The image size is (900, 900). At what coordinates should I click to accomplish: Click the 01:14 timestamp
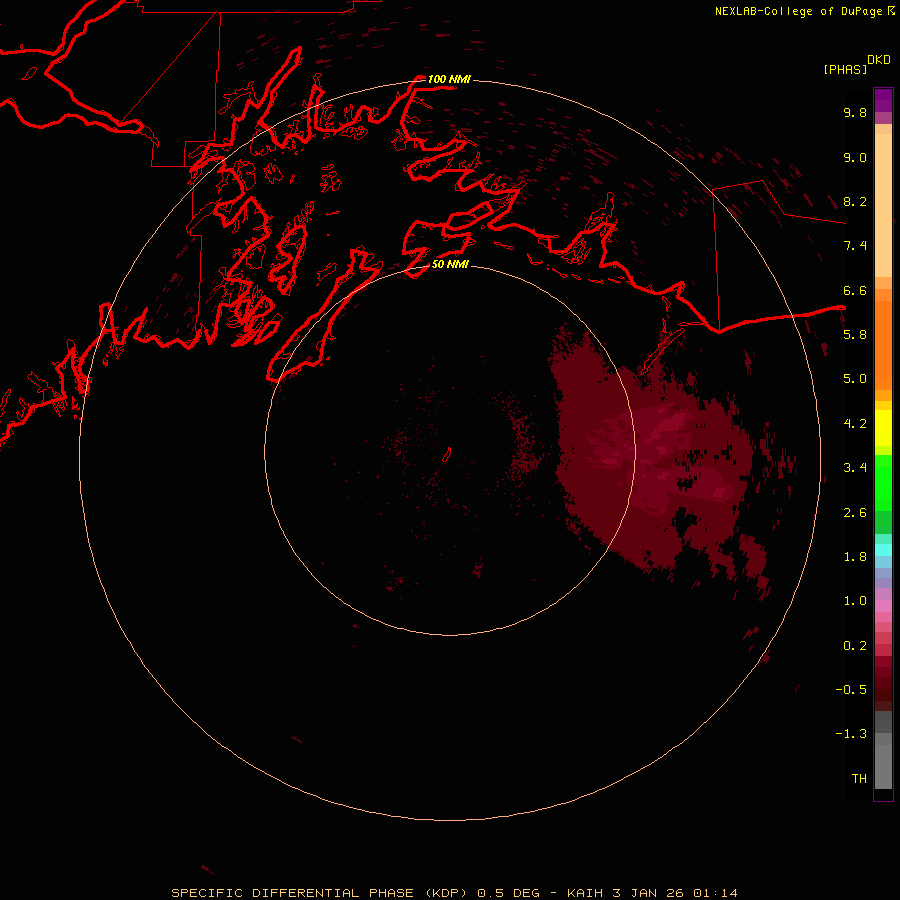pos(715,893)
